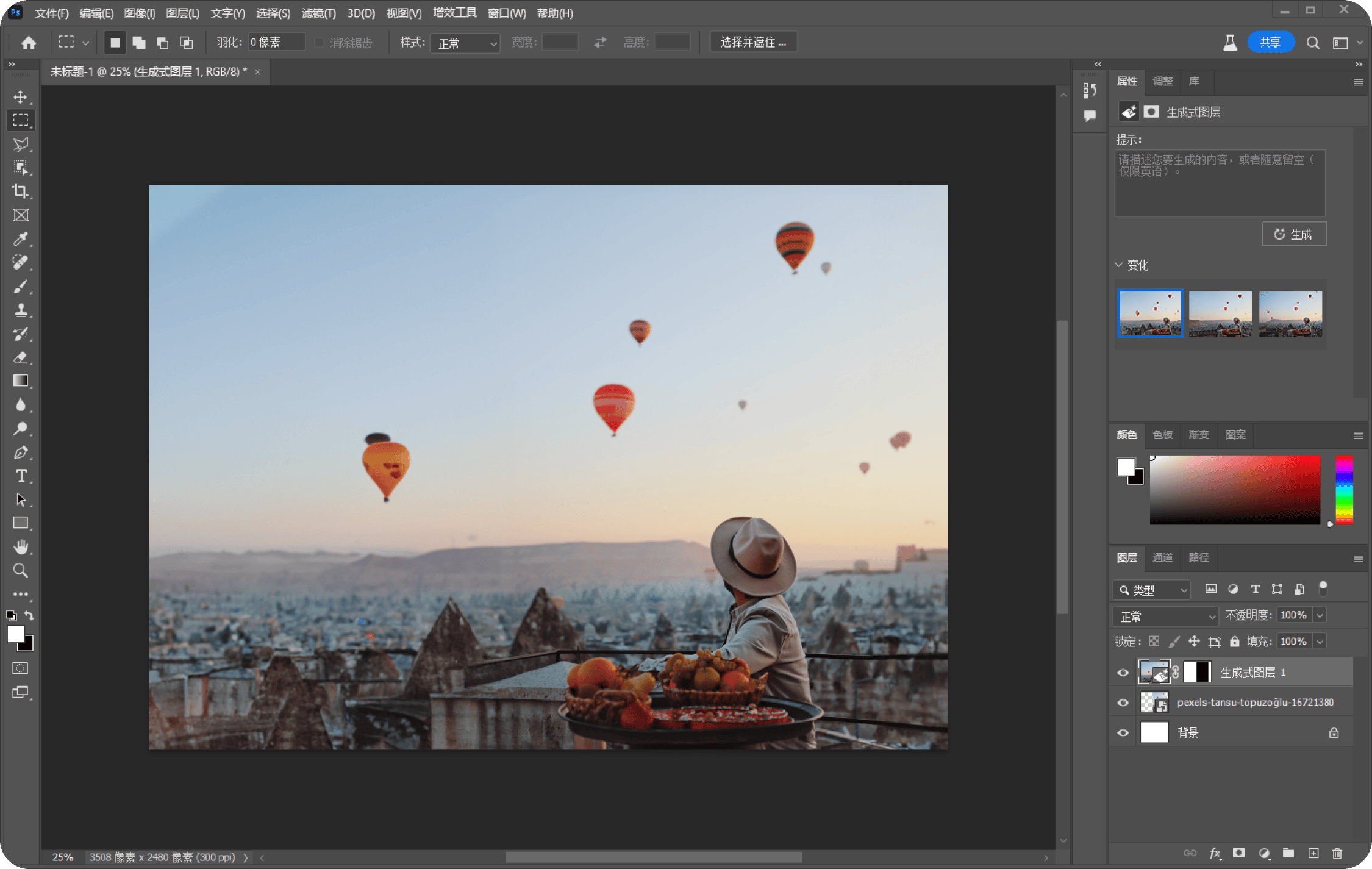
Task: Toggle lock transparent pixels
Action: (x=1154, y=641)
